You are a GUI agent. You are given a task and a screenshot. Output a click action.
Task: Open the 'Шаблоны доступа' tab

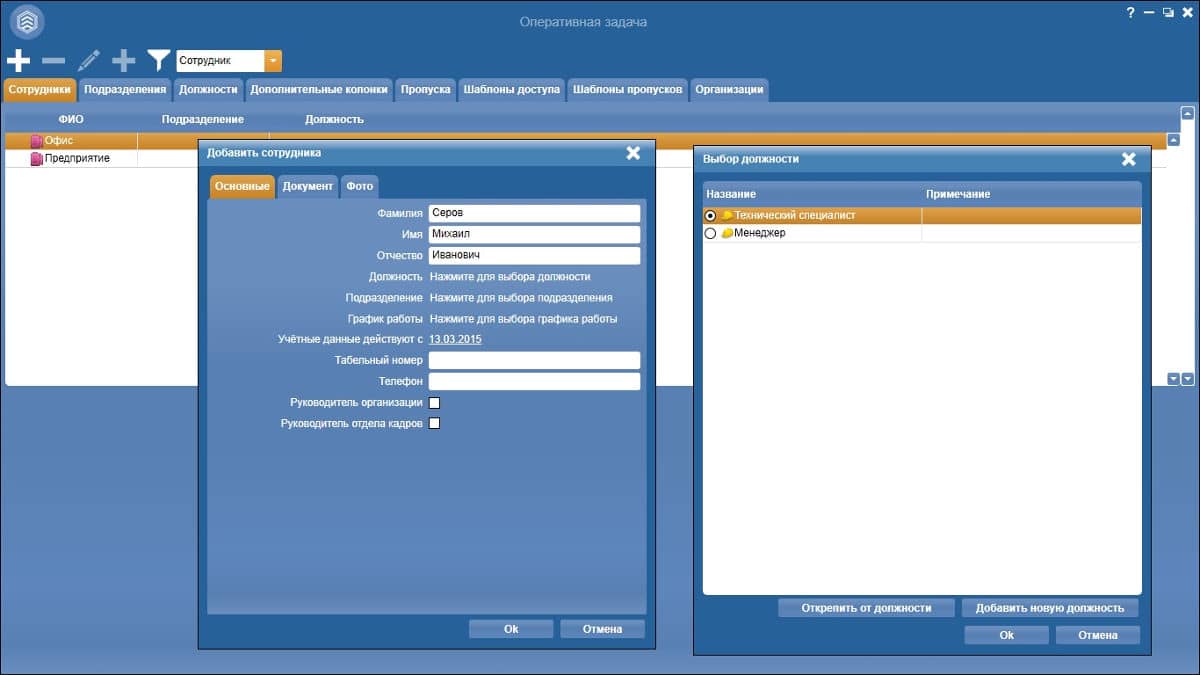tap(511, 89)
